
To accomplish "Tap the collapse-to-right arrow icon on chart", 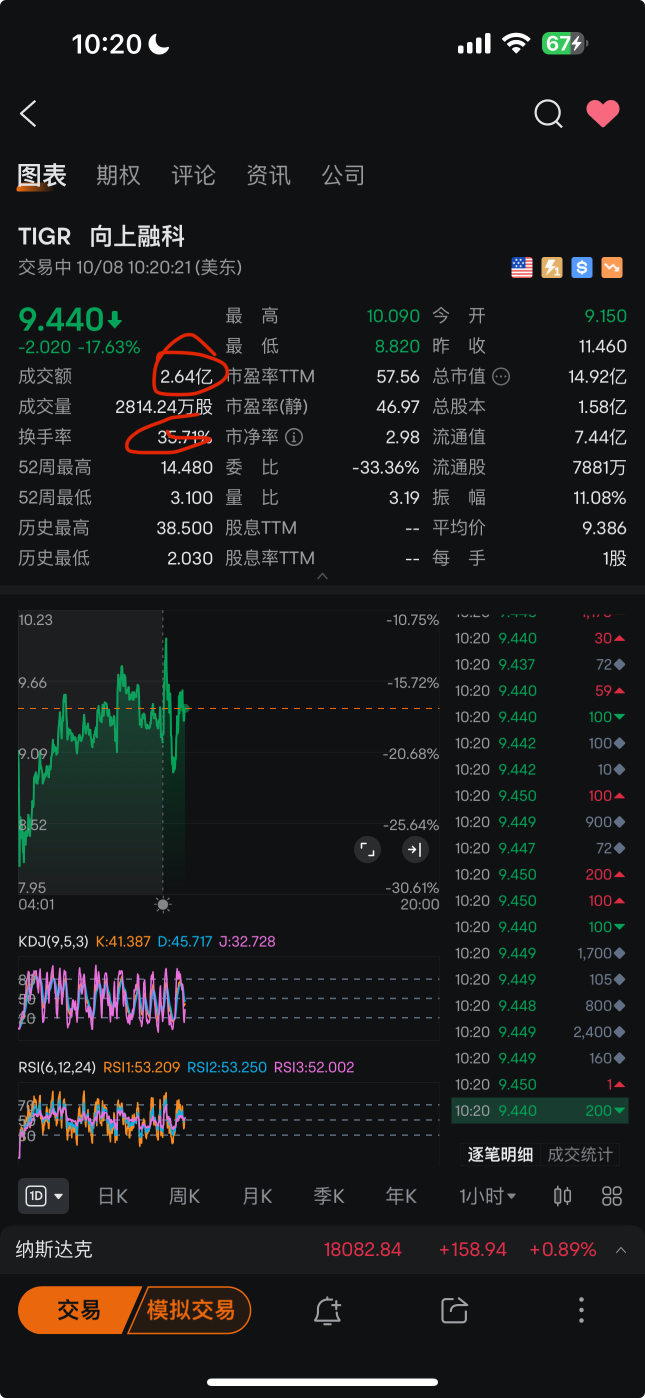I will 414,850.
